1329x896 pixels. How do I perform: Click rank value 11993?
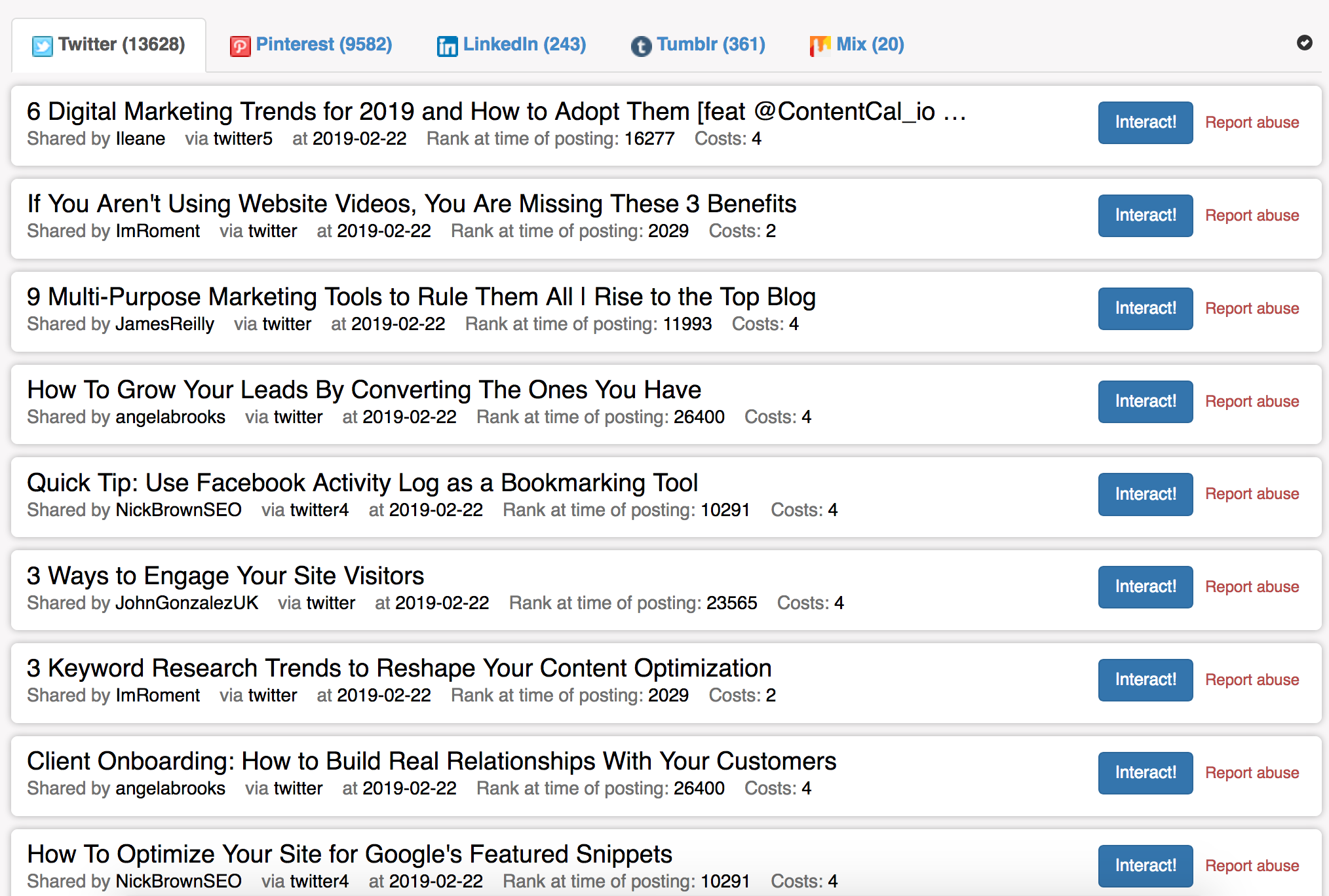(687, 324)
